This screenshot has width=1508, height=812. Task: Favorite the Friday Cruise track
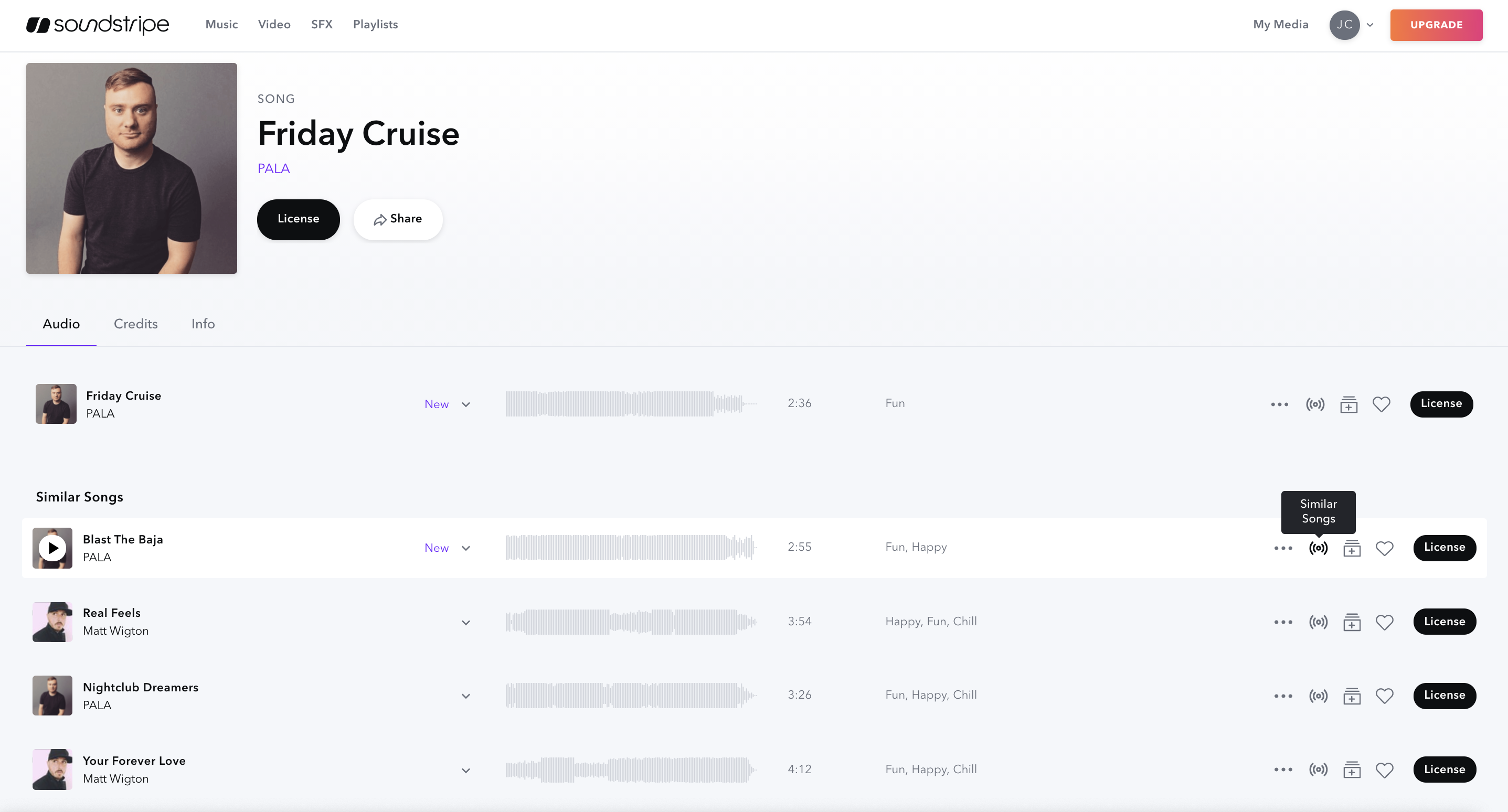1381,404
